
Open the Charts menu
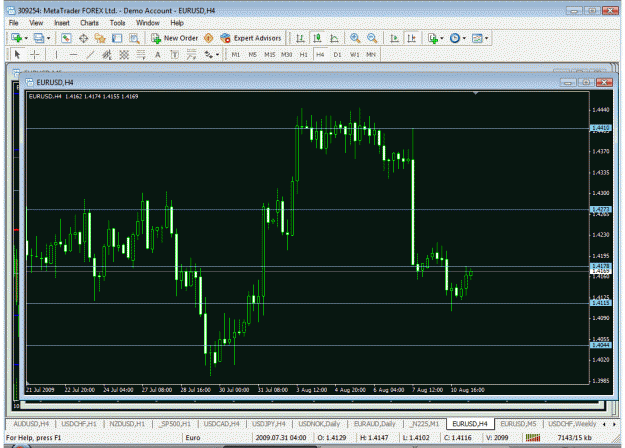tap(89, 23)
